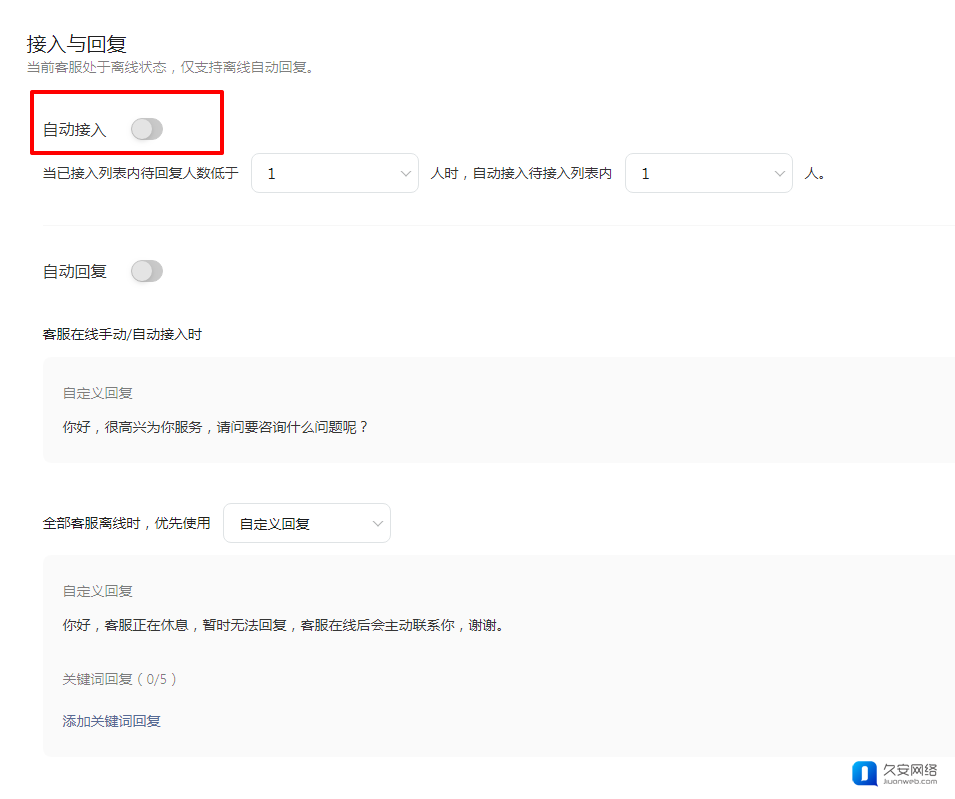Click the 添加关键词回复 link

click(111, 720)
